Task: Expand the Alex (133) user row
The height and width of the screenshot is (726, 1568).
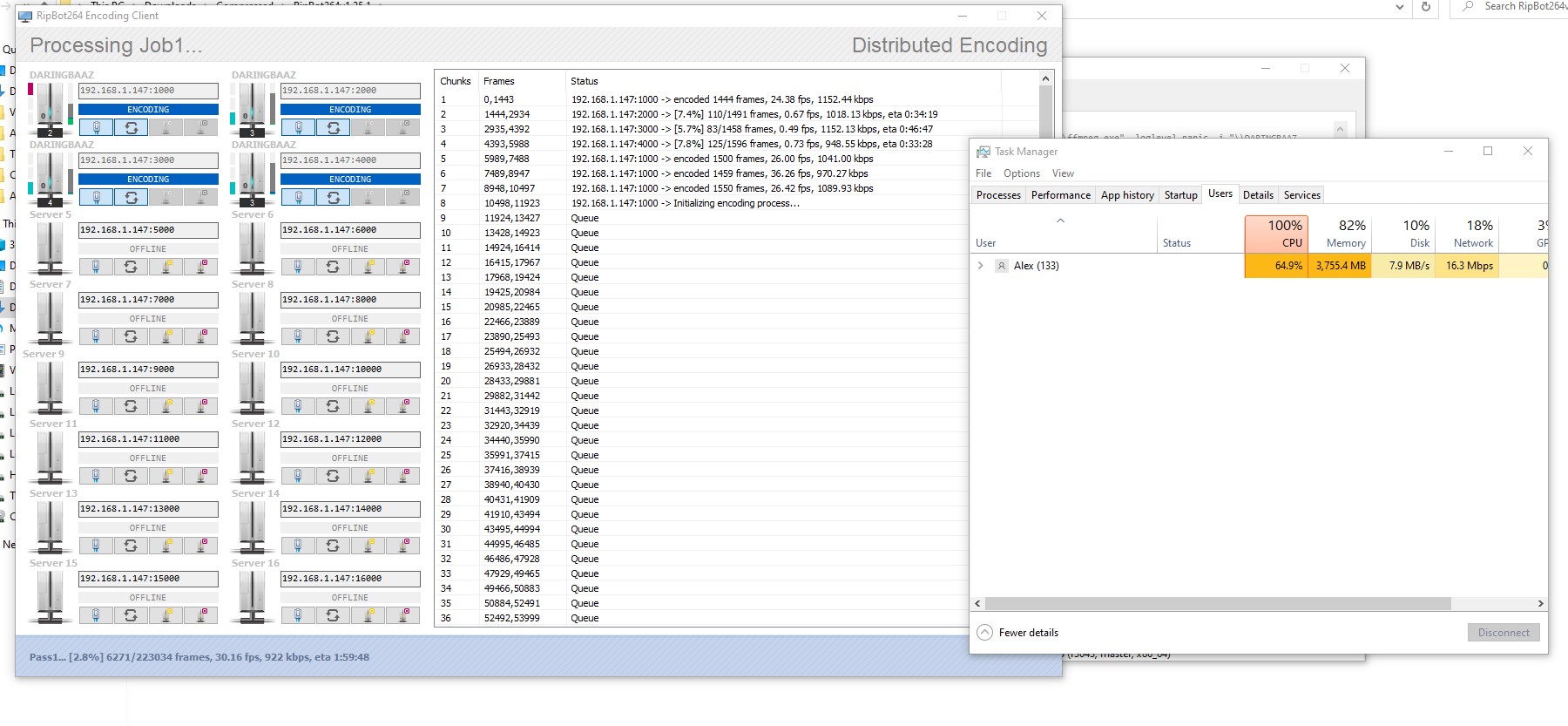Action: [x=981, y=266]
